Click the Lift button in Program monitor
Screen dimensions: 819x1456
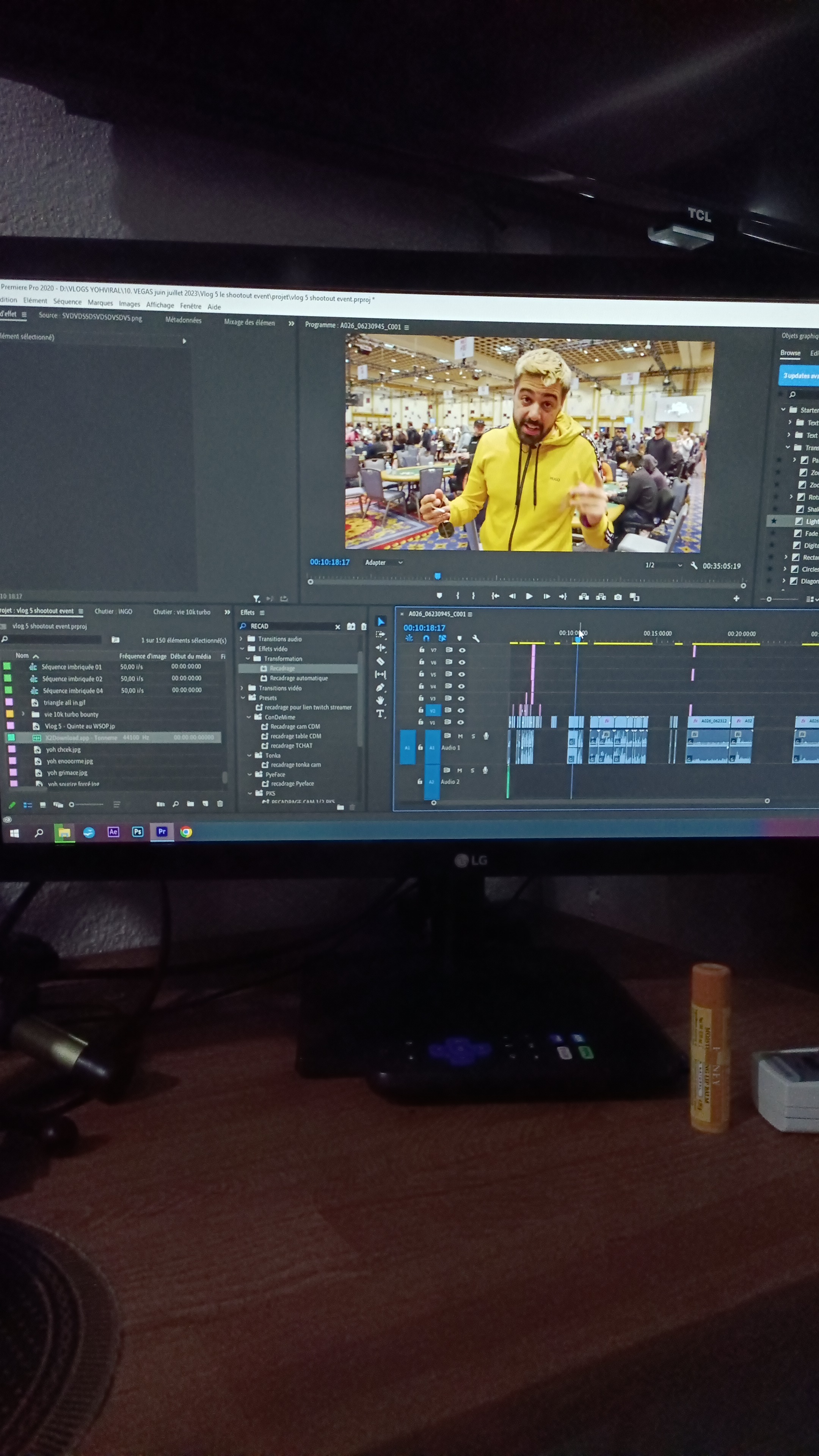pyautogui.click(x=584, y=597)
